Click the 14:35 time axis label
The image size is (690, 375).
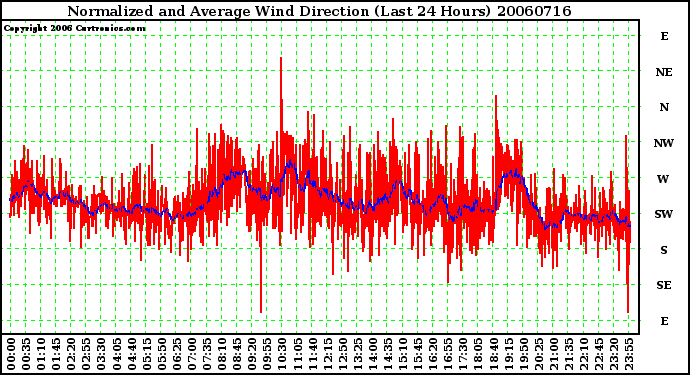(x=388, y=354)
